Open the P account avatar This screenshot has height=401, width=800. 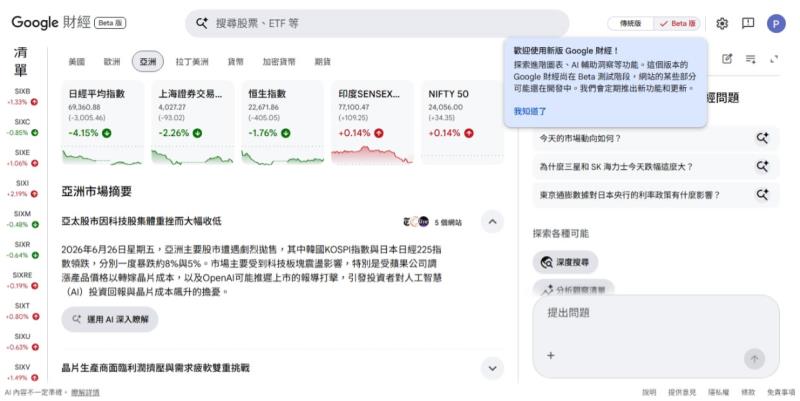[776, 23]
